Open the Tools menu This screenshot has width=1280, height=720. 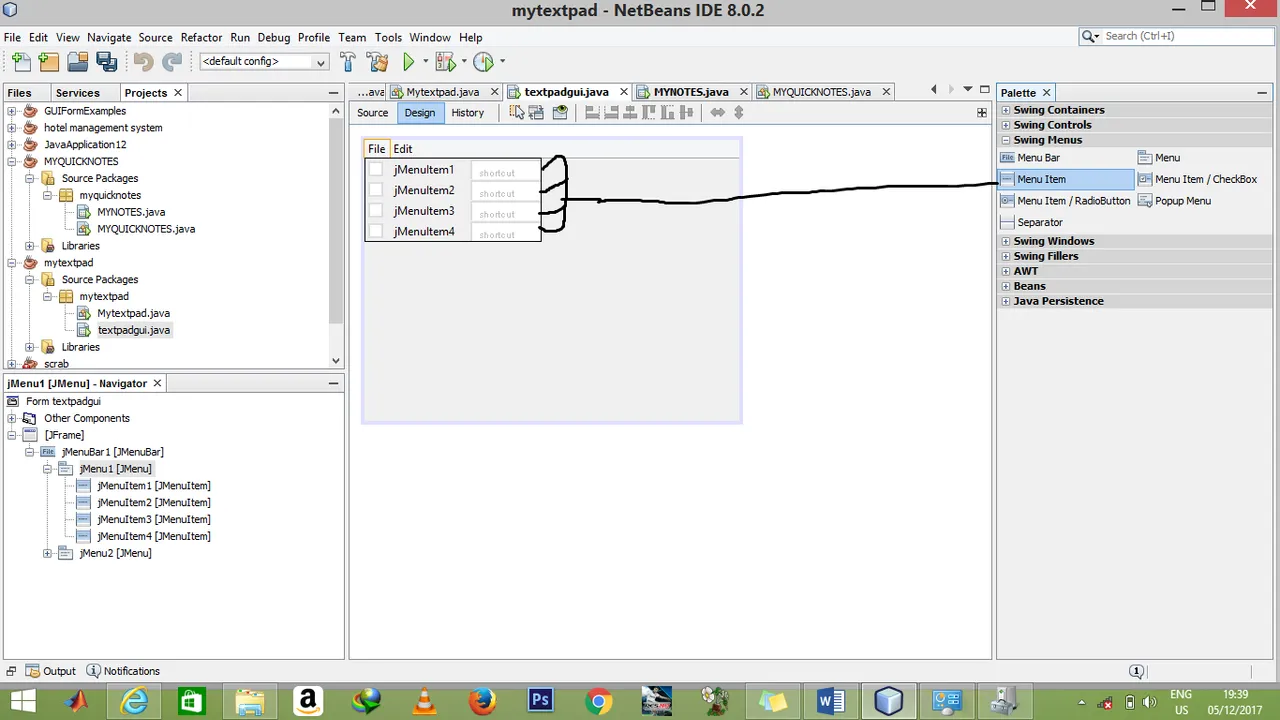tap(388, 37)
